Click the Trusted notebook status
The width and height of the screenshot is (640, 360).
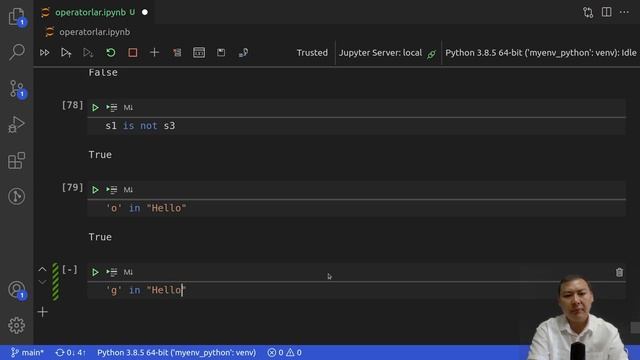pos(312,53)
